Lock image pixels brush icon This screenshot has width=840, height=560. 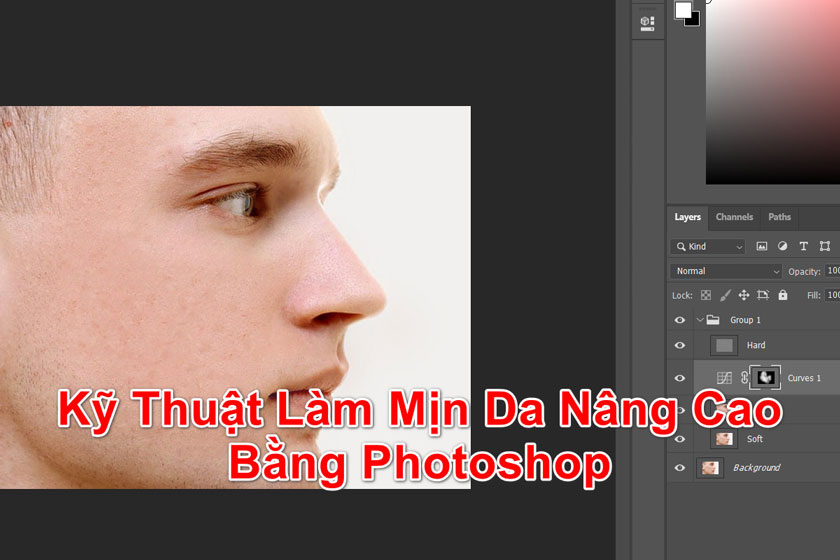pyautogui.click(x=725, y=295)
